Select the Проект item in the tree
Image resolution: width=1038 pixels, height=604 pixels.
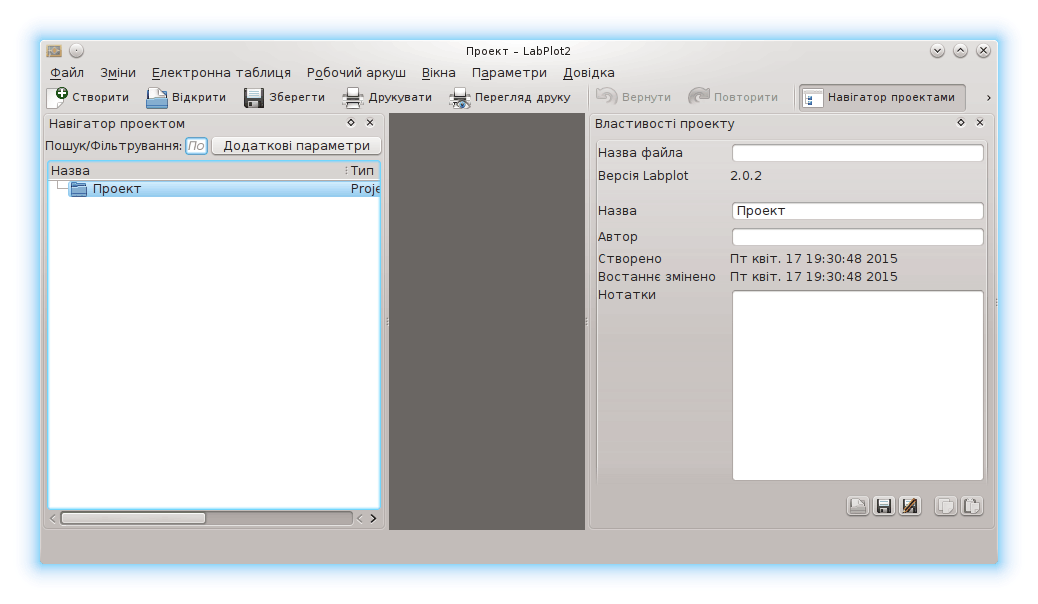pos(116,189)
